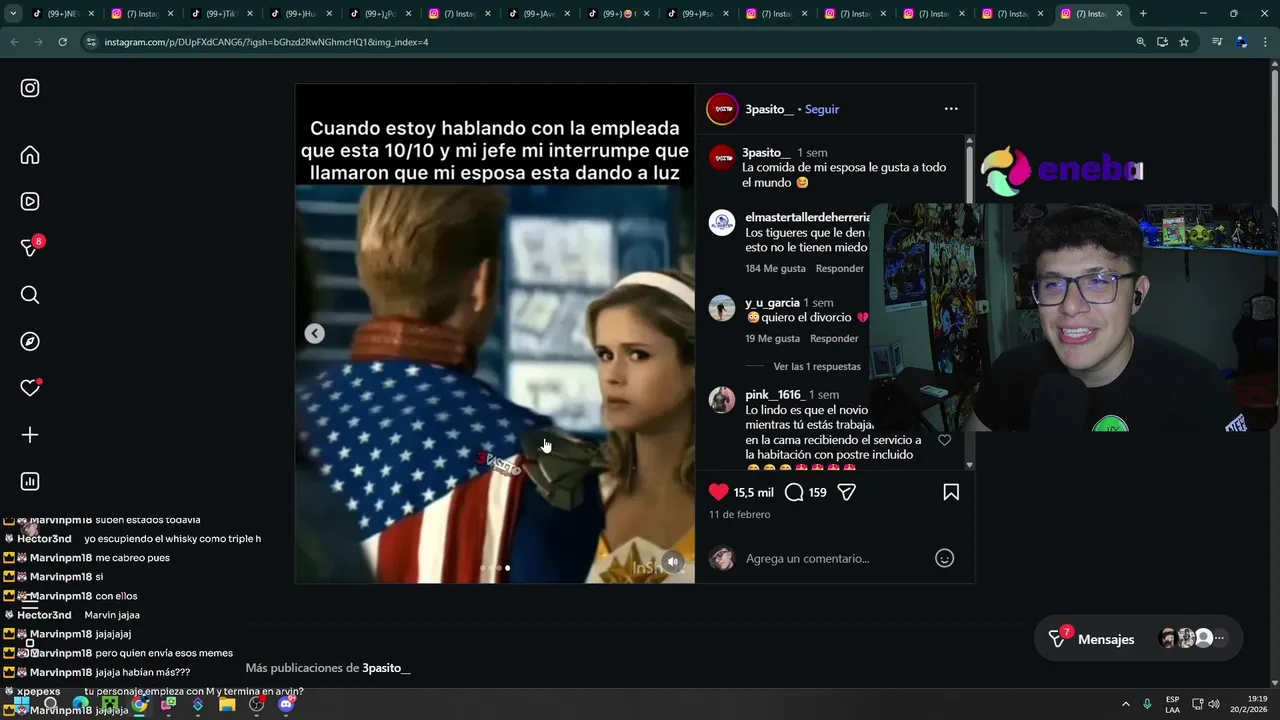This screenshot has width=1280, height=720.
Task: Reply to y_u_garcia's comment
Action: (834, 338)
